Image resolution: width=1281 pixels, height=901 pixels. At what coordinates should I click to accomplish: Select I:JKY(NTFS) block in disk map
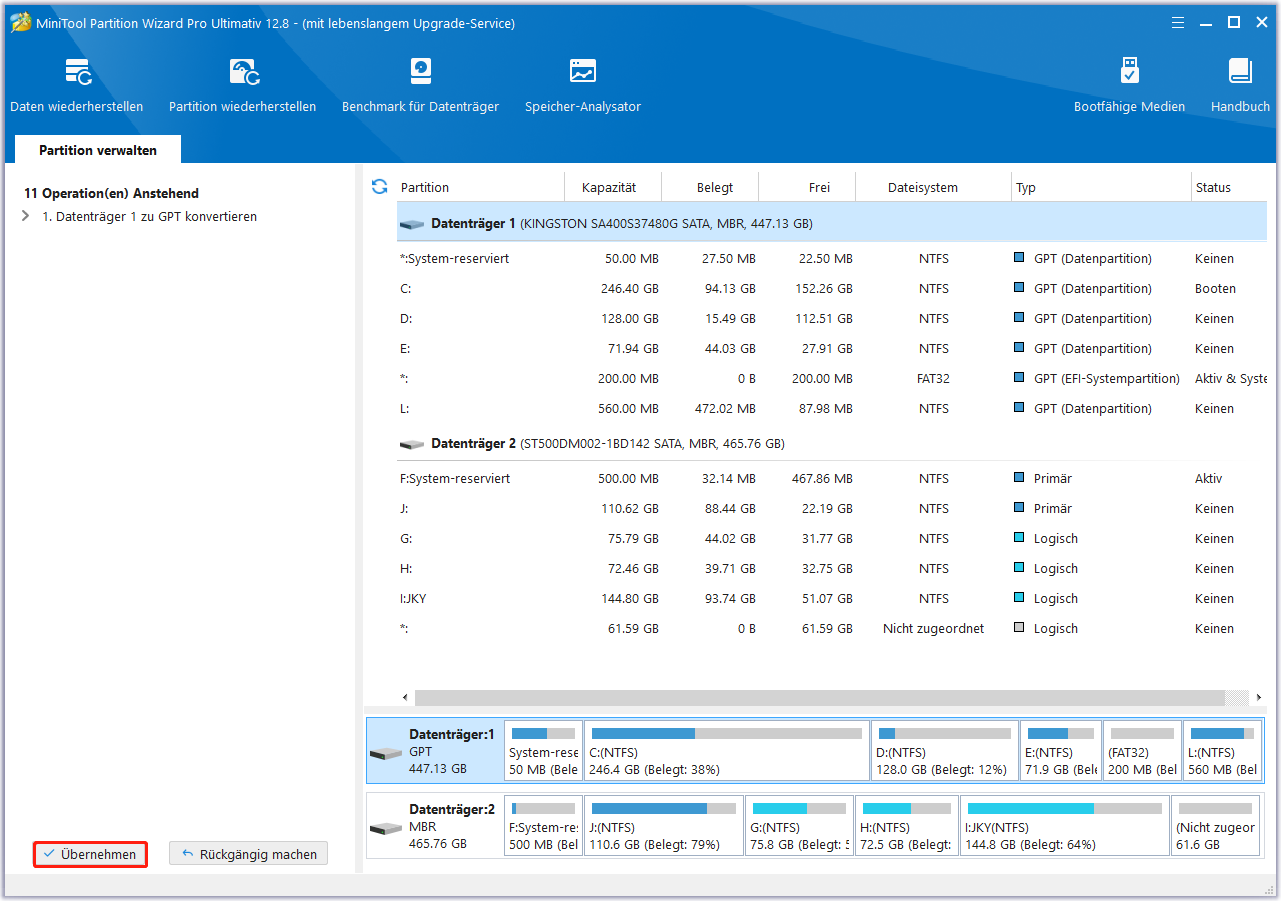1065,826
